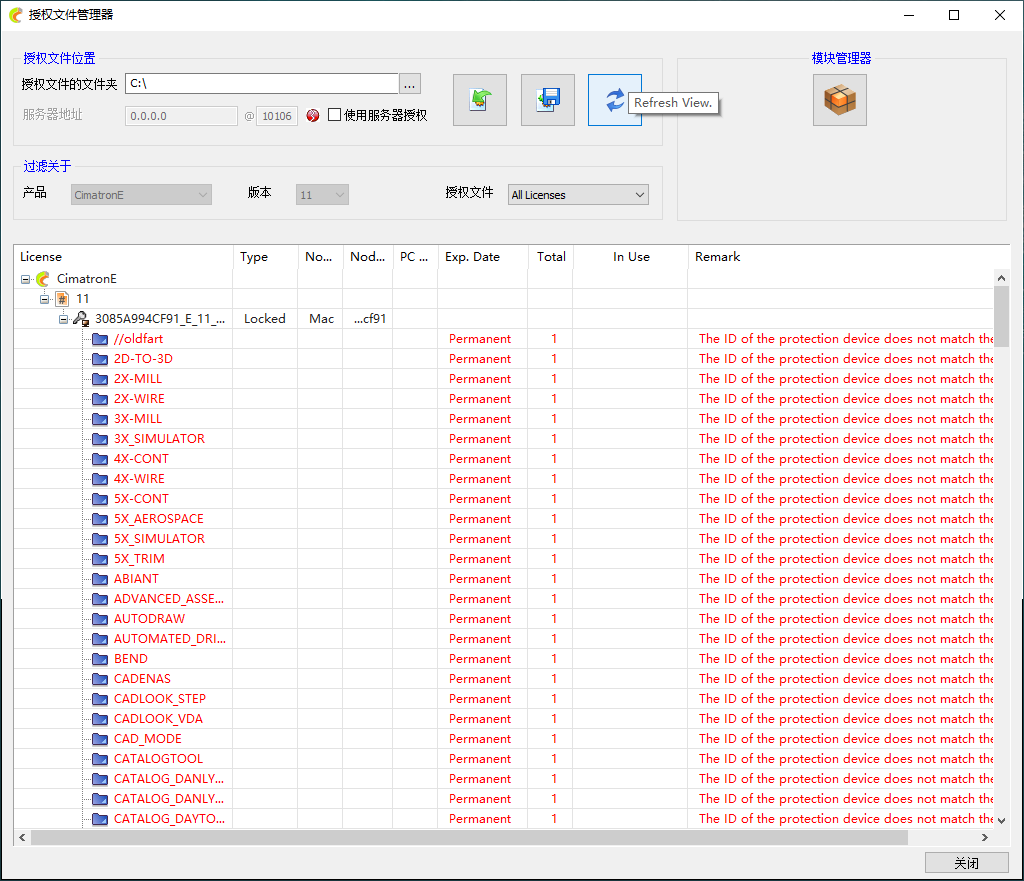The height and width of the screenshot is (881, 1024).
Task: Sort by the Total column header
Action: point(551,257)
